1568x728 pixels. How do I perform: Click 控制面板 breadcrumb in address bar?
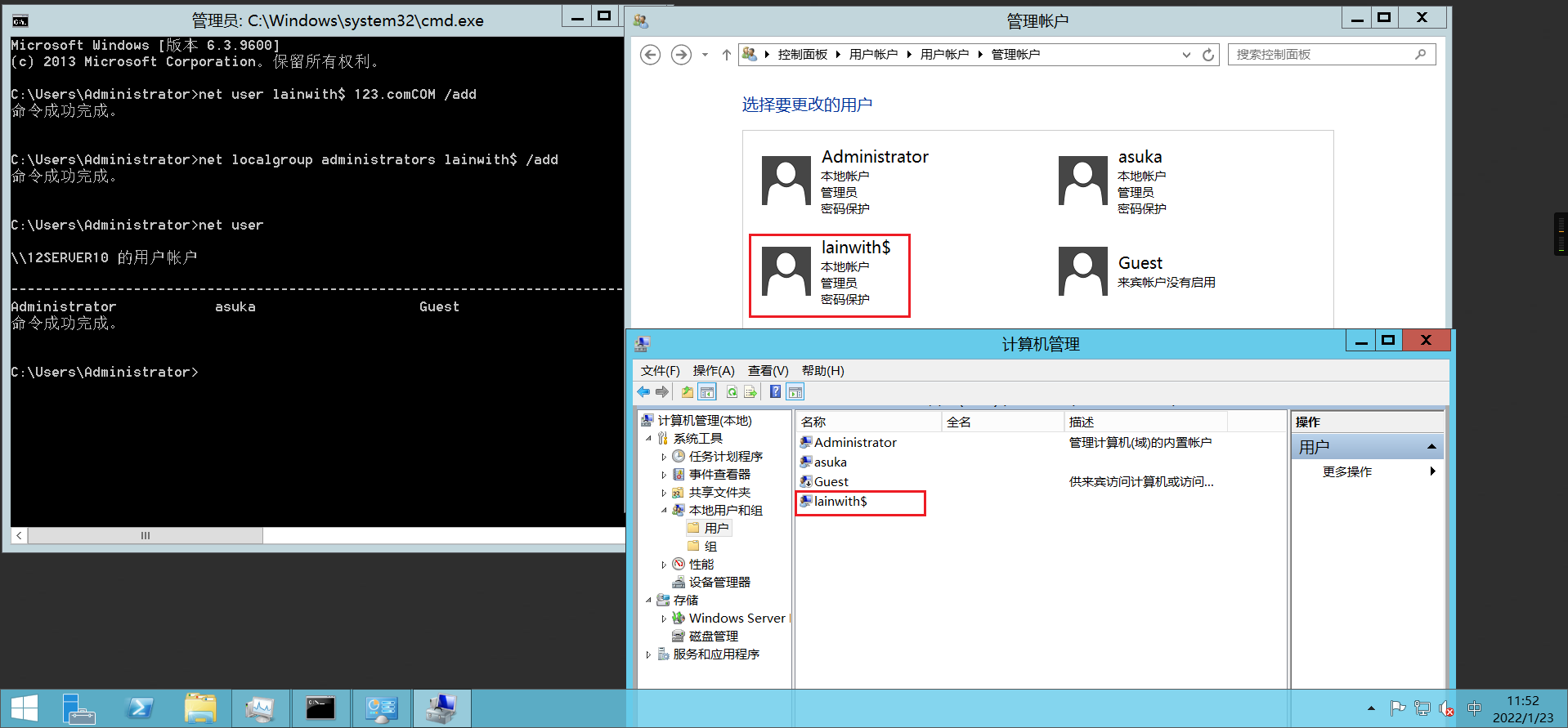coord(802,55)
